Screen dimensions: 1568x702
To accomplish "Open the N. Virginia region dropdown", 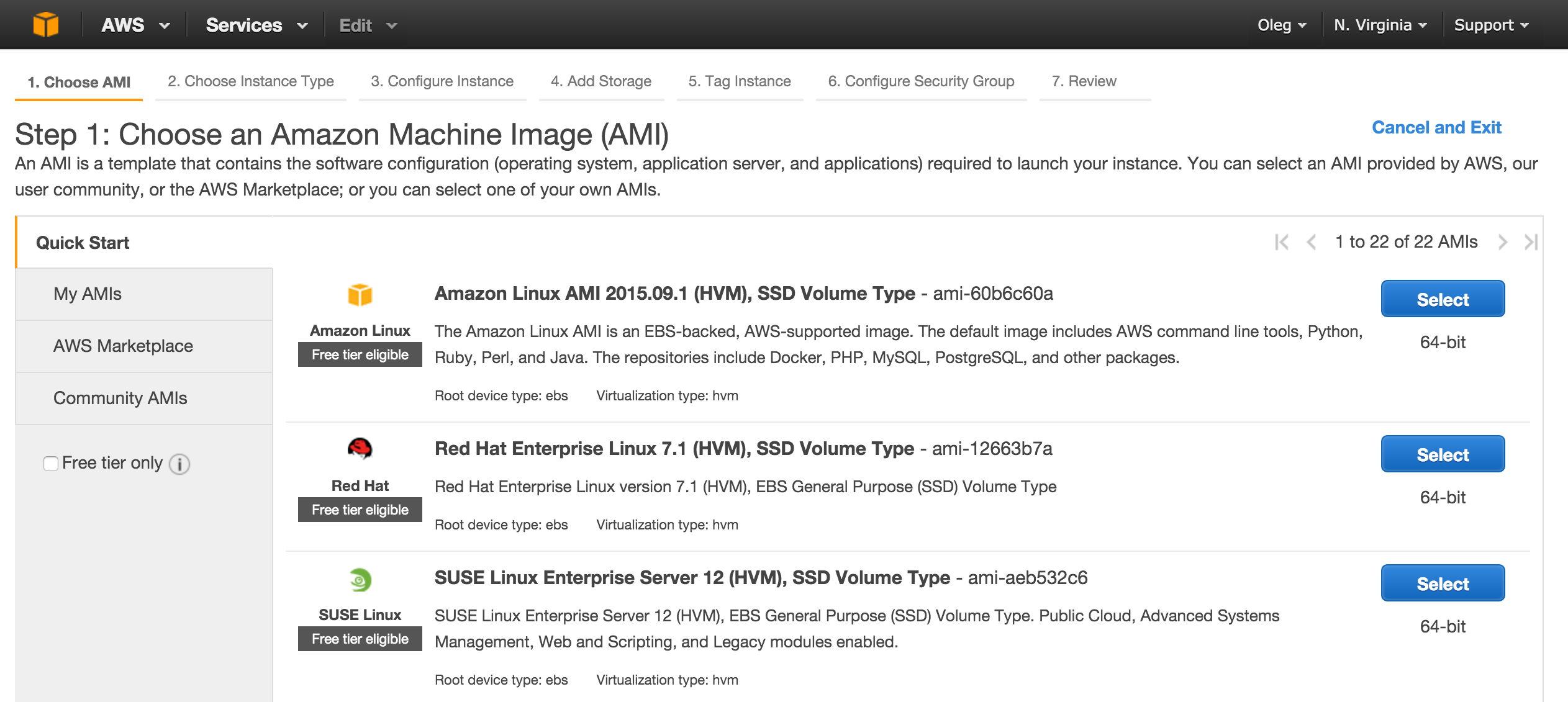I will pos(1380,25).
